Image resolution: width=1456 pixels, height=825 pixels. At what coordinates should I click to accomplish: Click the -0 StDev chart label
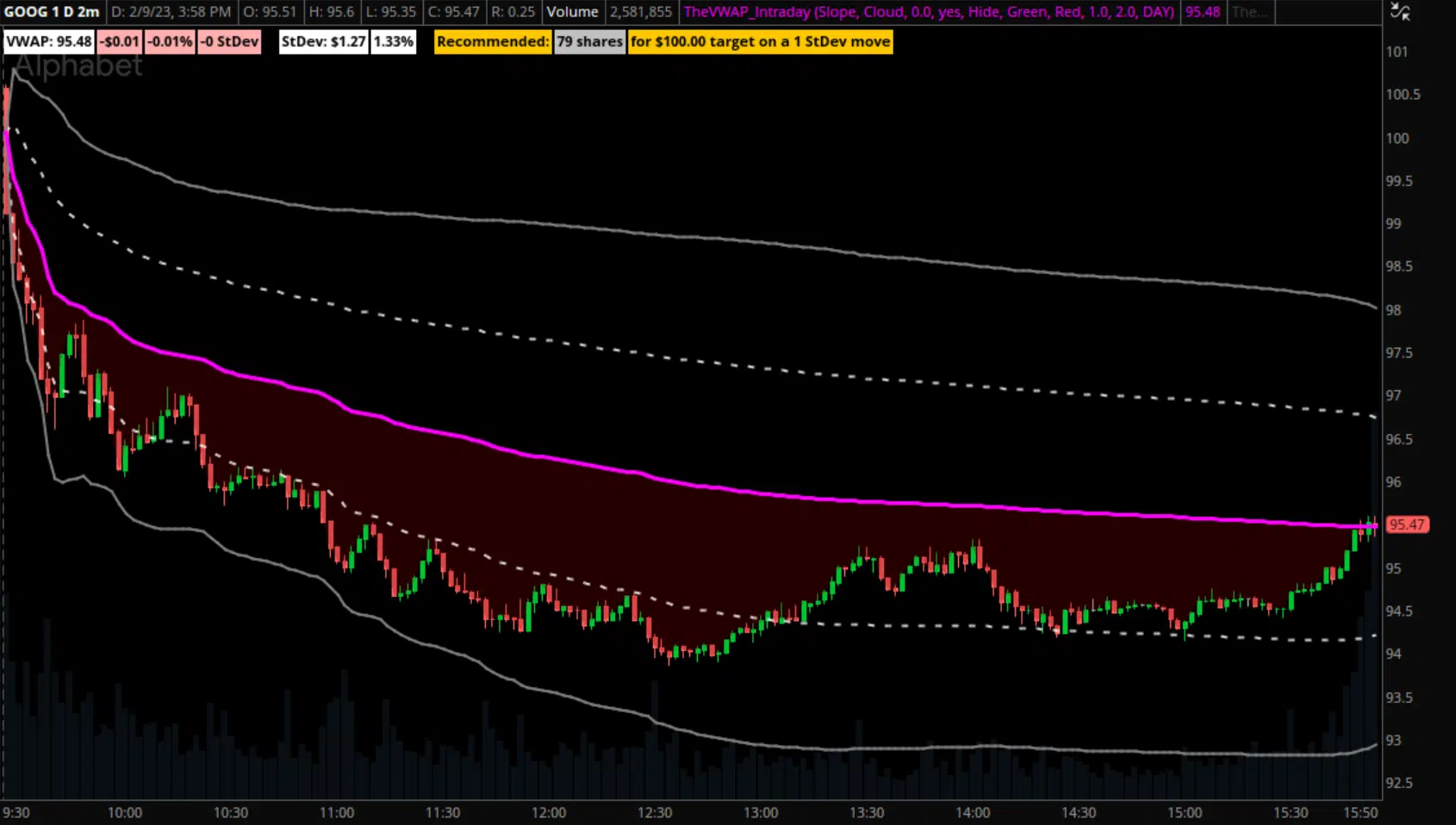coord(229,41)
